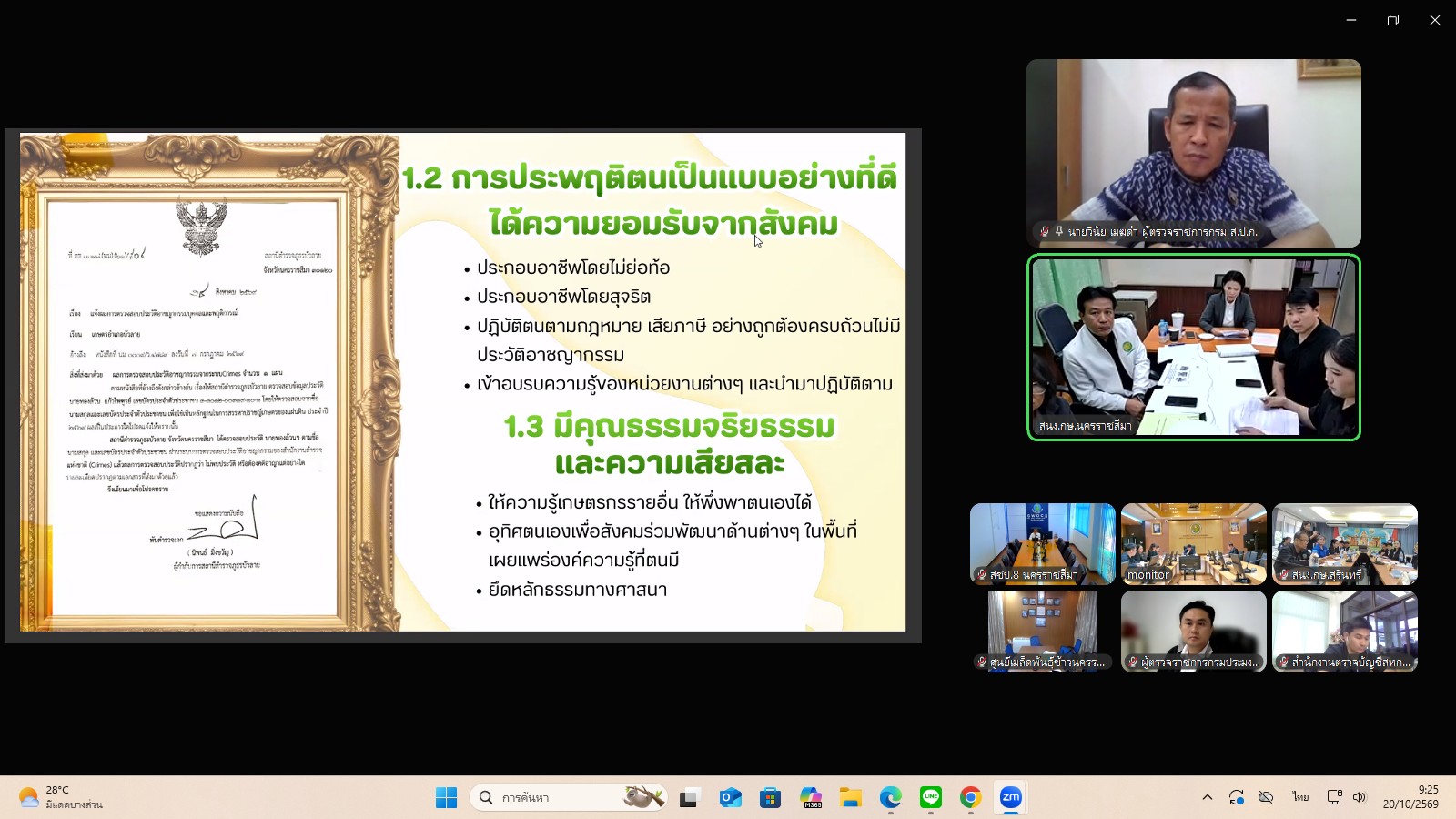1456x819 pixels.
Task: Click heading 1.3 มีคุณธรรมจริยธรรม on slide
Action: [670, 426]
